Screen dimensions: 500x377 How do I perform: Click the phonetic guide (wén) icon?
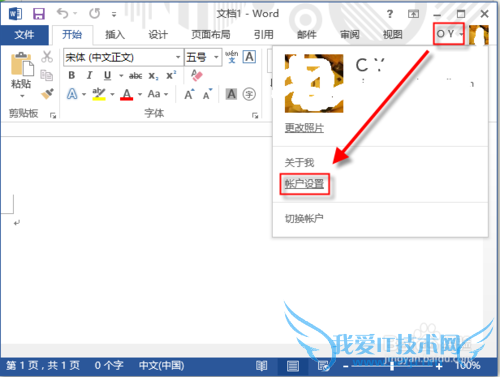click(232, 57)
